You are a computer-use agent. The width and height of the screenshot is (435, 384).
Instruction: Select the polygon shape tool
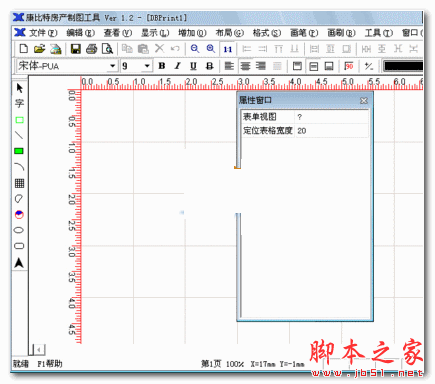click(19, 199)
